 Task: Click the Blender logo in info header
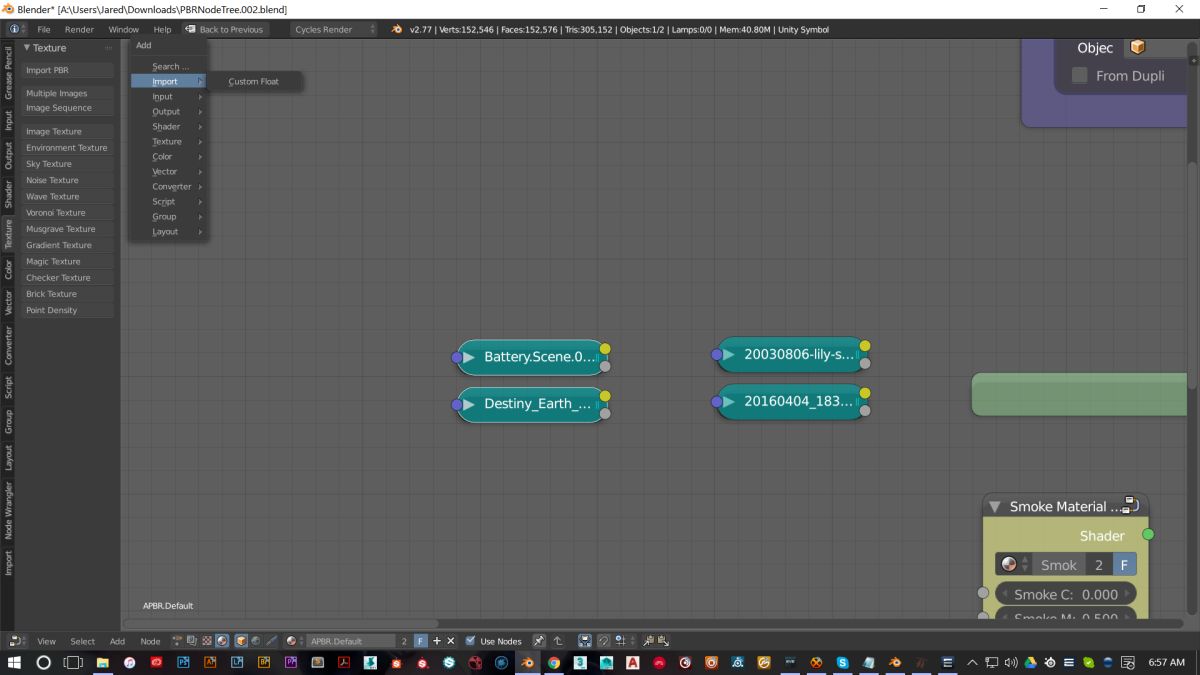click(397, 29)
